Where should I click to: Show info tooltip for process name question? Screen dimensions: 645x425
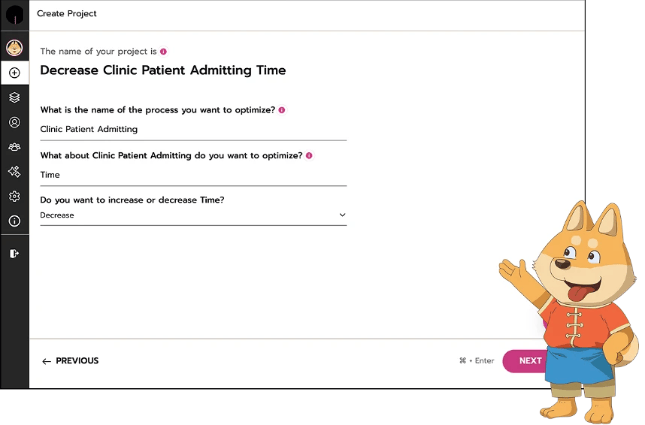(x=282, y=110)
